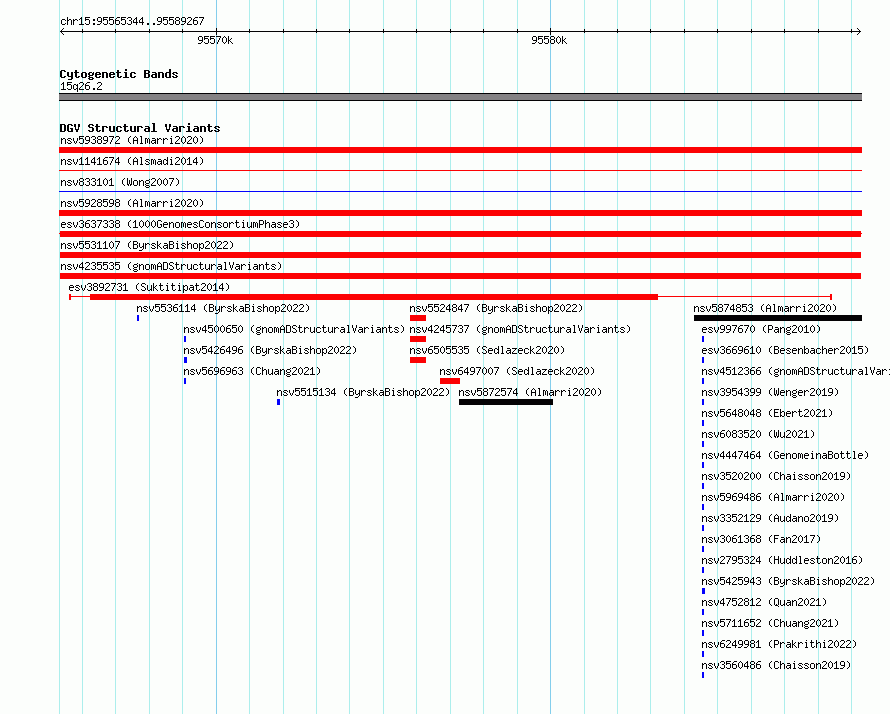
Task: Click nsv5648048 (Ebert2021) label
Action: (x=767, y=413)
